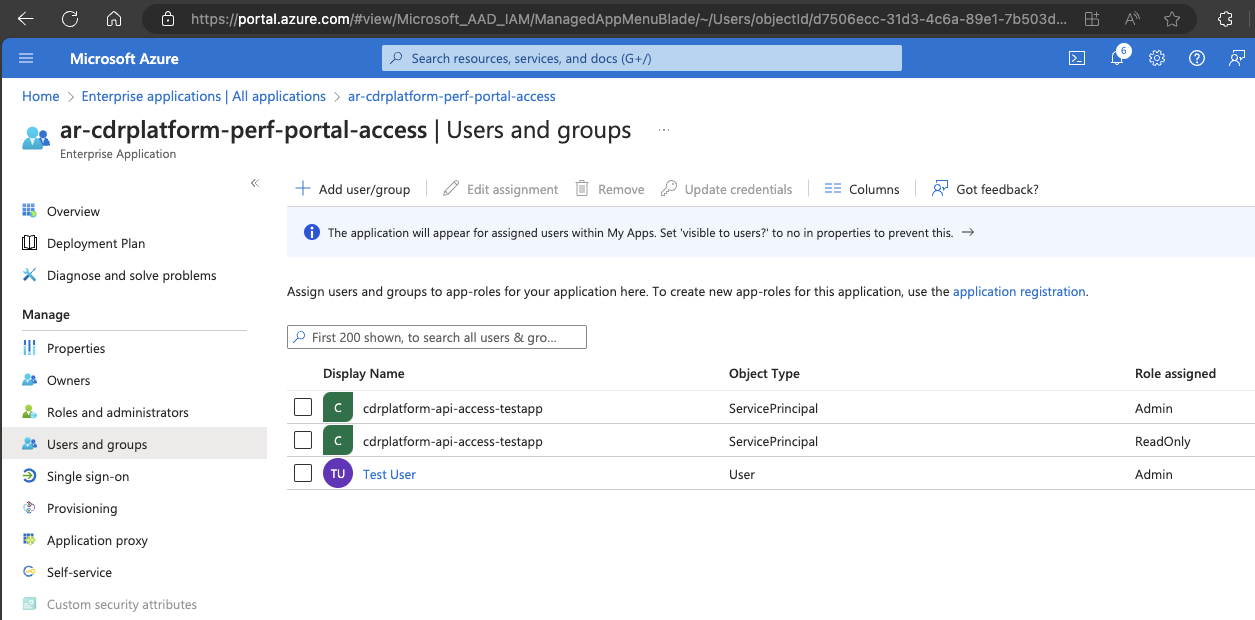Select the Test User row checkbox
Viewport: 1255px width, 620px height.
click(x=303, y=474)
